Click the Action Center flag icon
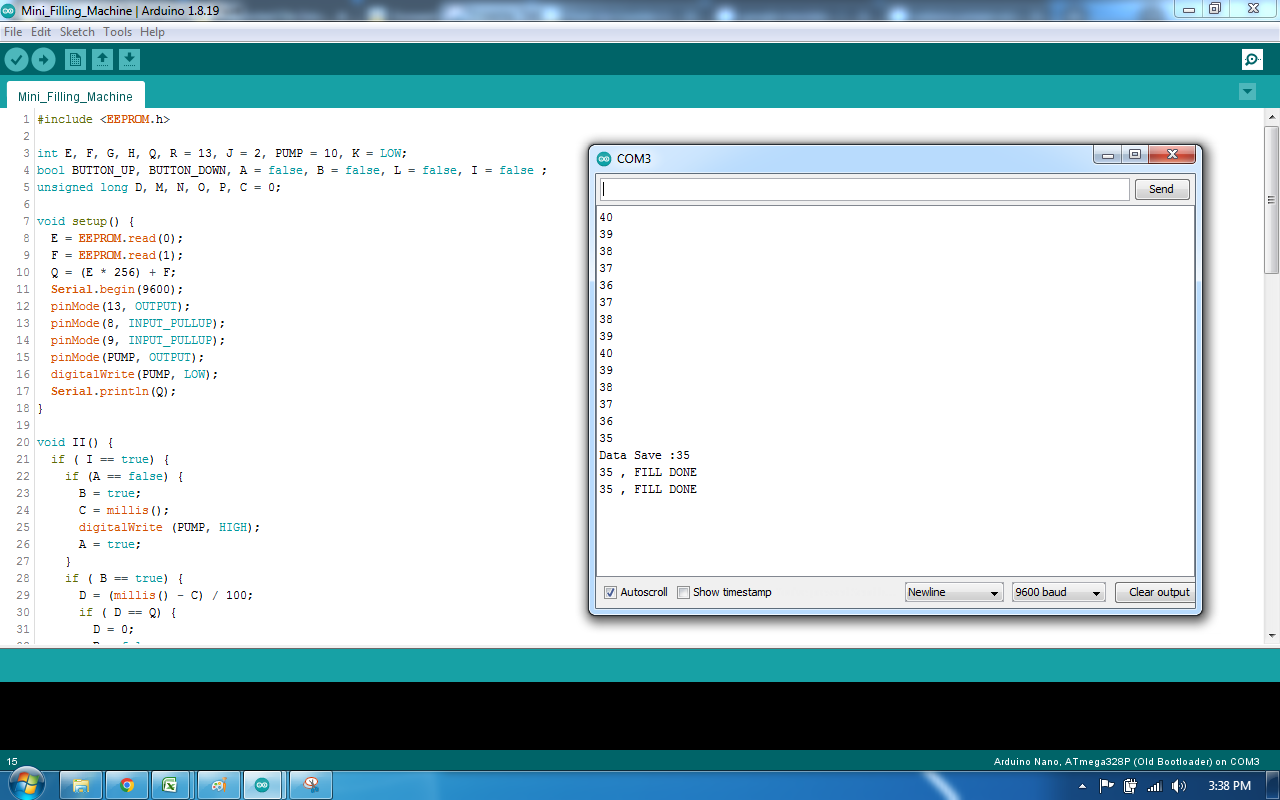Screen dimensions: 1280x800 coord(1107,786)
